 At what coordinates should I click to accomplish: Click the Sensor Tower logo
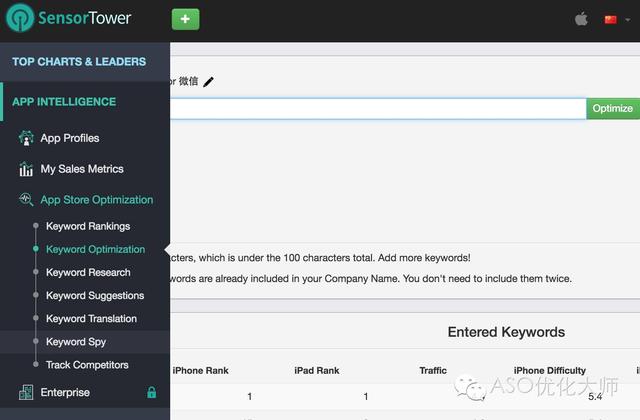(x=69, y=18)
